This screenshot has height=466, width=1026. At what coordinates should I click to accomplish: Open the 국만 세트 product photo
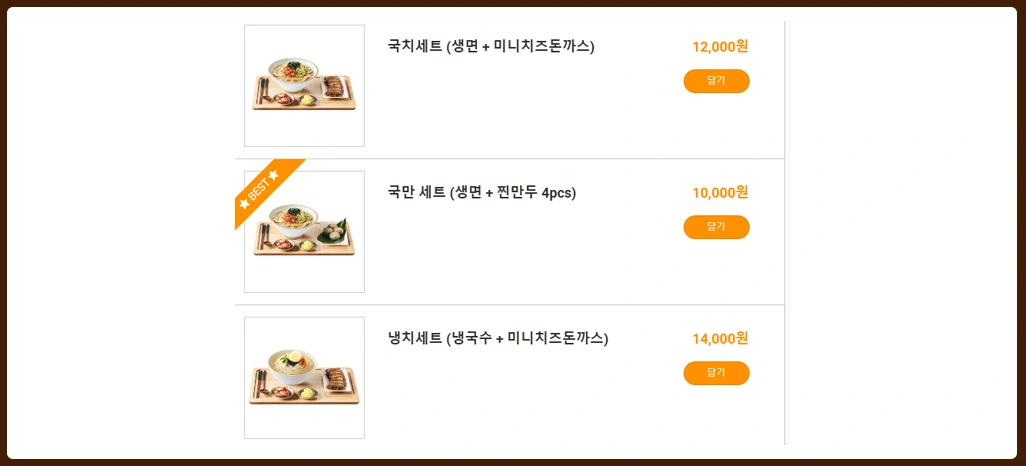(304, 232)
